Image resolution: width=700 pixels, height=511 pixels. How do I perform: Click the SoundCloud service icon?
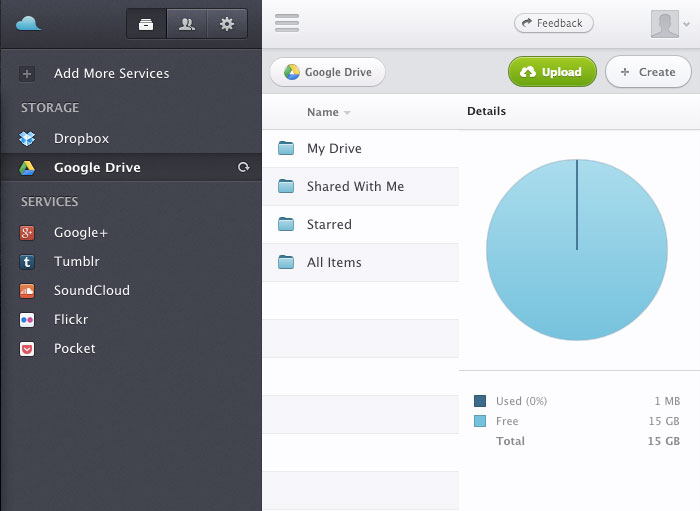tap(28, 291)
